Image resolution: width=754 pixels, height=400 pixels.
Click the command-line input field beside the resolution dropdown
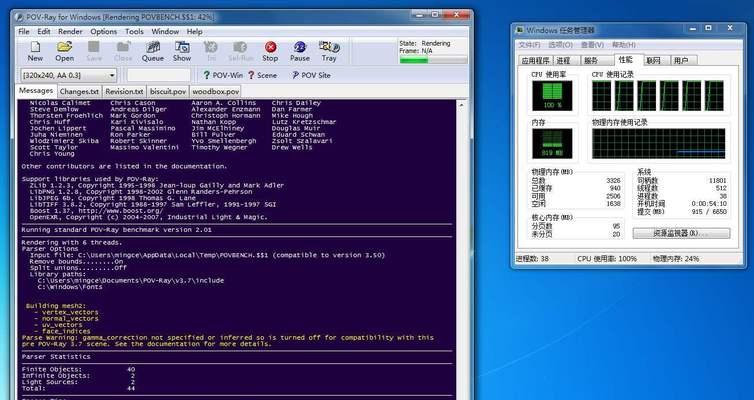159,75
